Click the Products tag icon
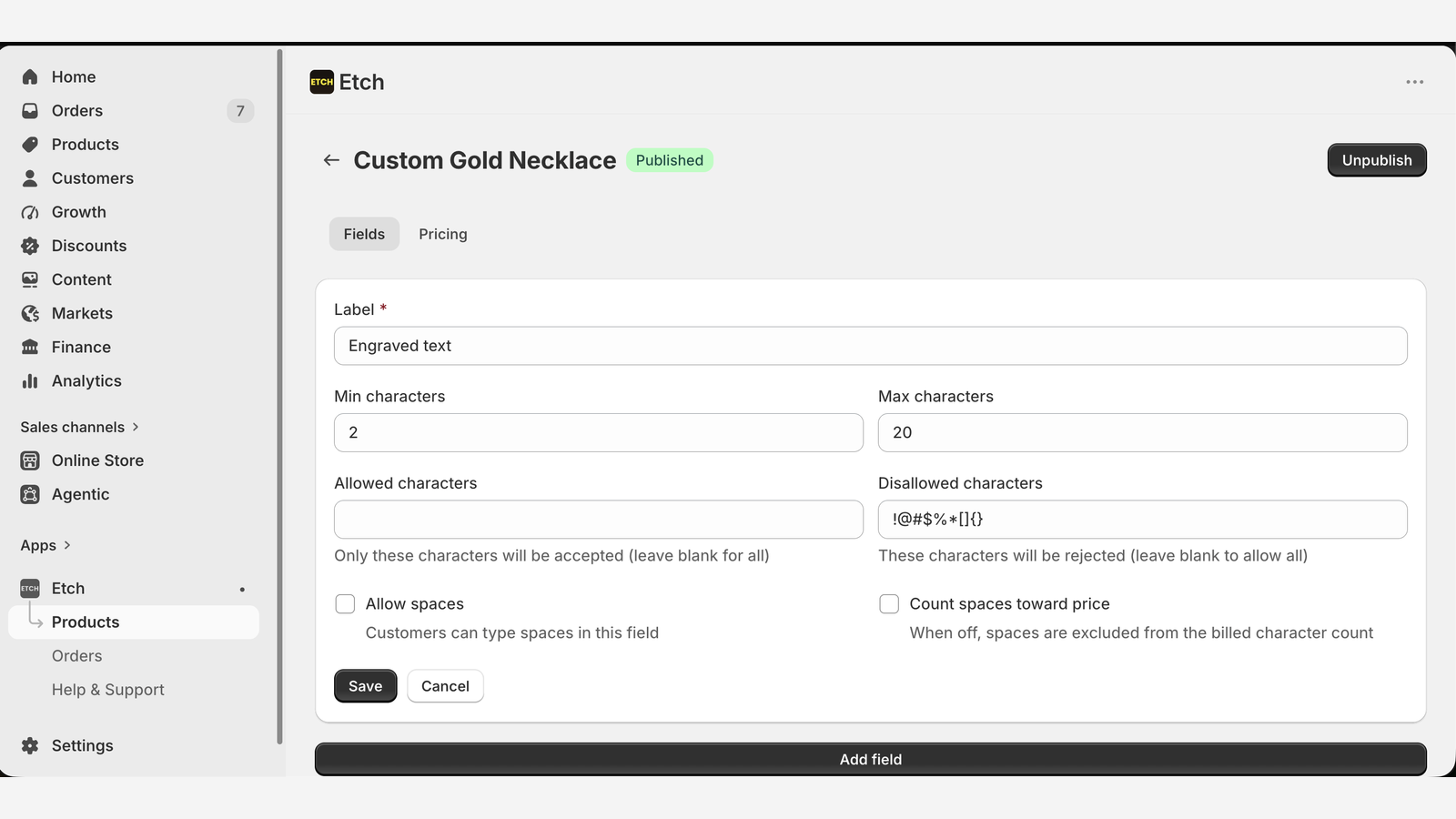The width and height of the screenshot is (1456, 819). 30,145
